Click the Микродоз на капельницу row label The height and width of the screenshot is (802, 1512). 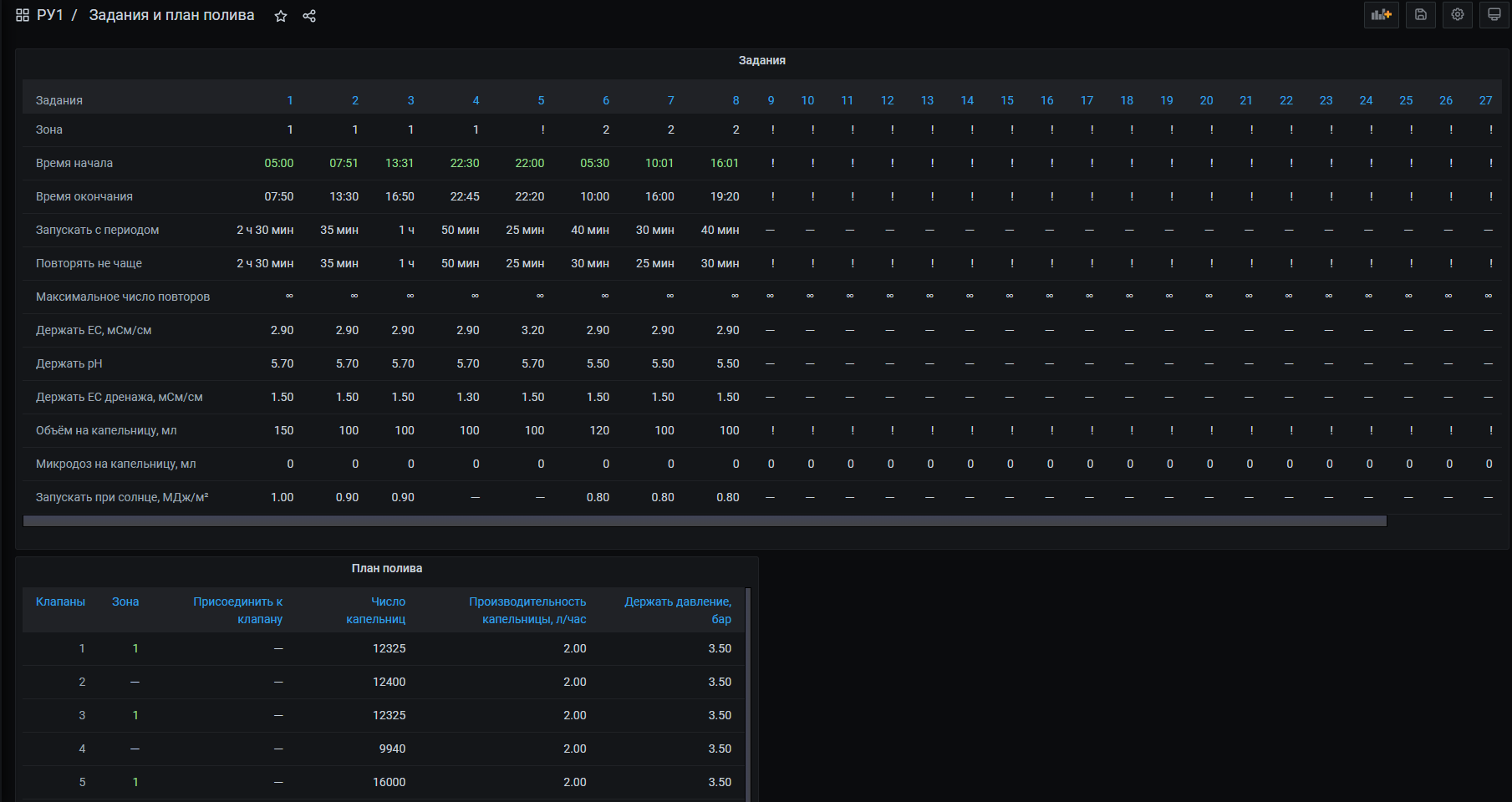point(116,464)
